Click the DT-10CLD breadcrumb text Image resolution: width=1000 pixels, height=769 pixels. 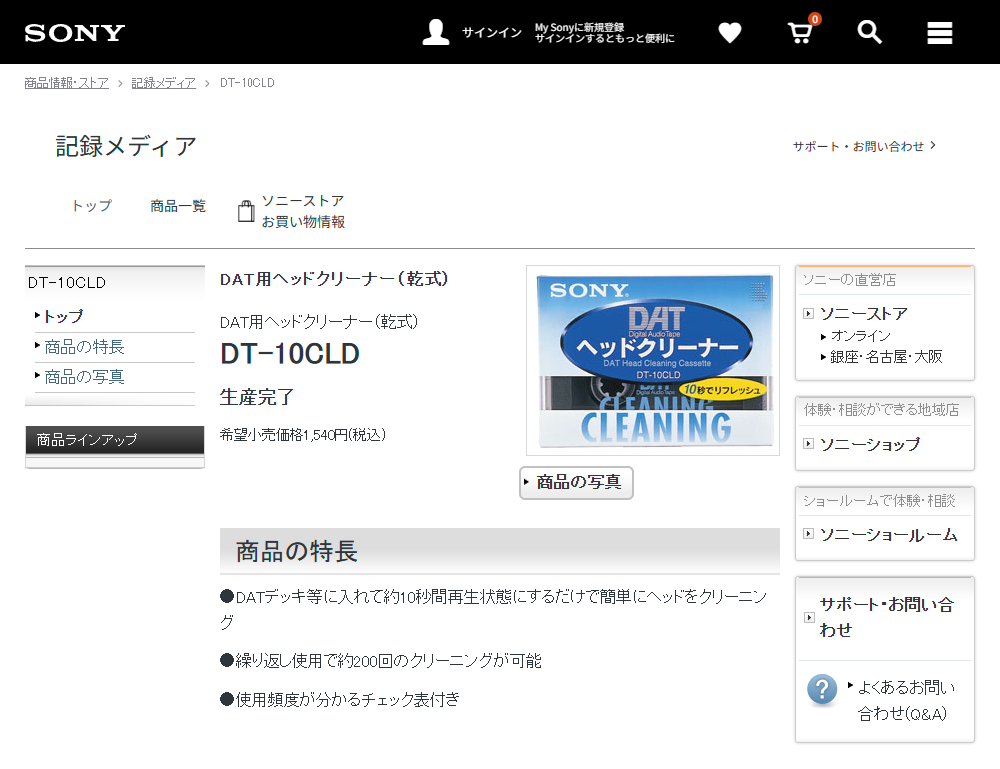click(247, 83)
